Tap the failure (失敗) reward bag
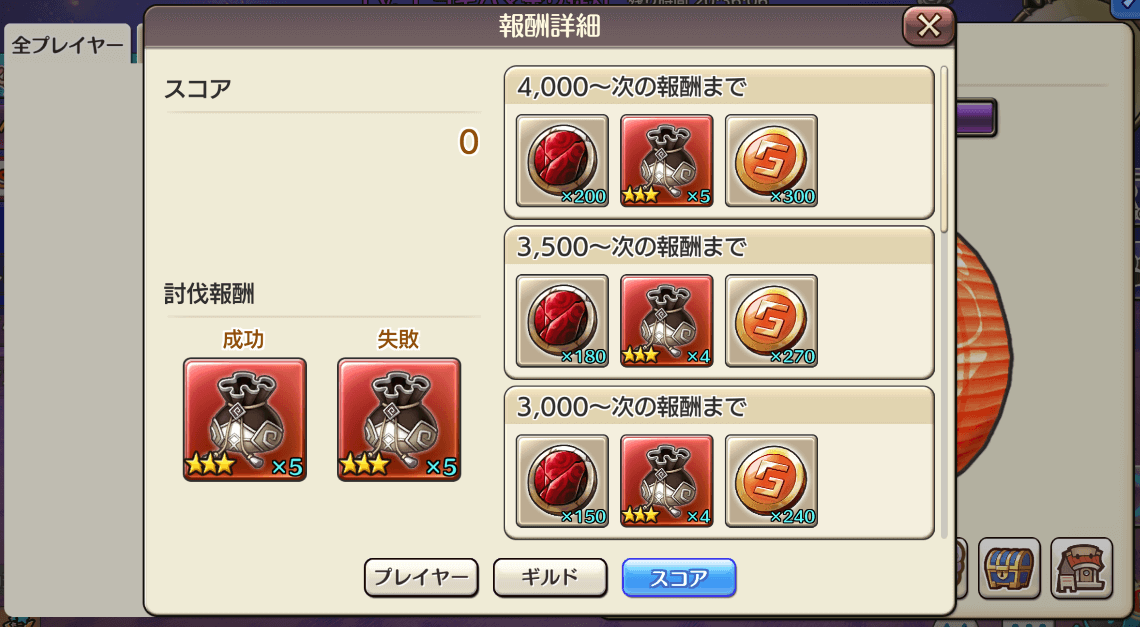The width and height of the screenshot is (1140, 627). coord(398,420)
